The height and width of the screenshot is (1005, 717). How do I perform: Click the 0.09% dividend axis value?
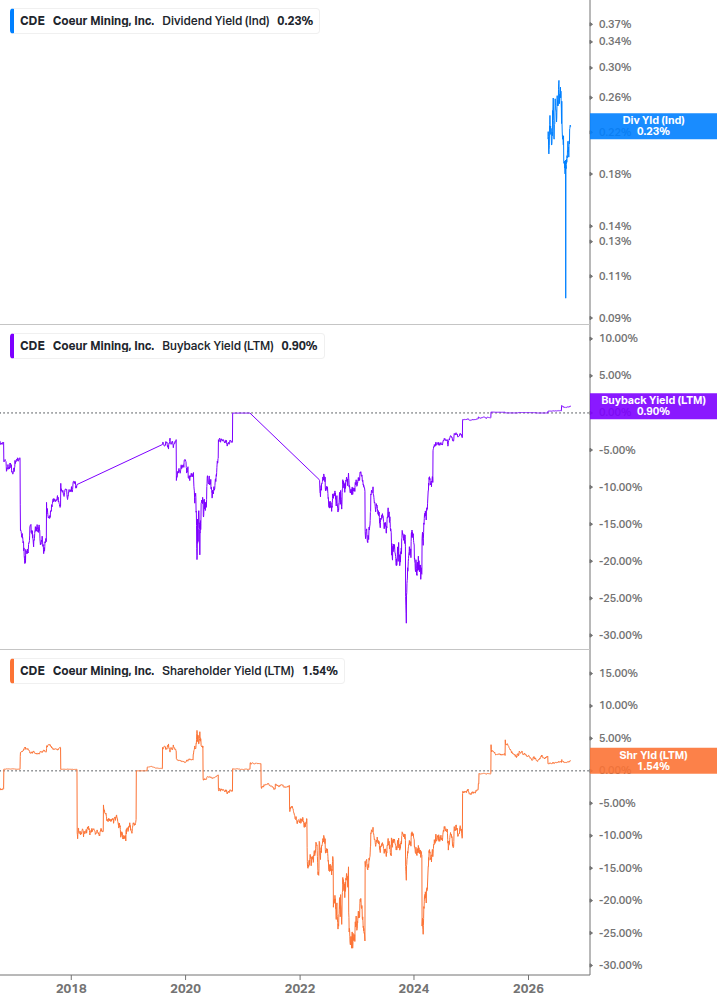[x=615, y=318]
